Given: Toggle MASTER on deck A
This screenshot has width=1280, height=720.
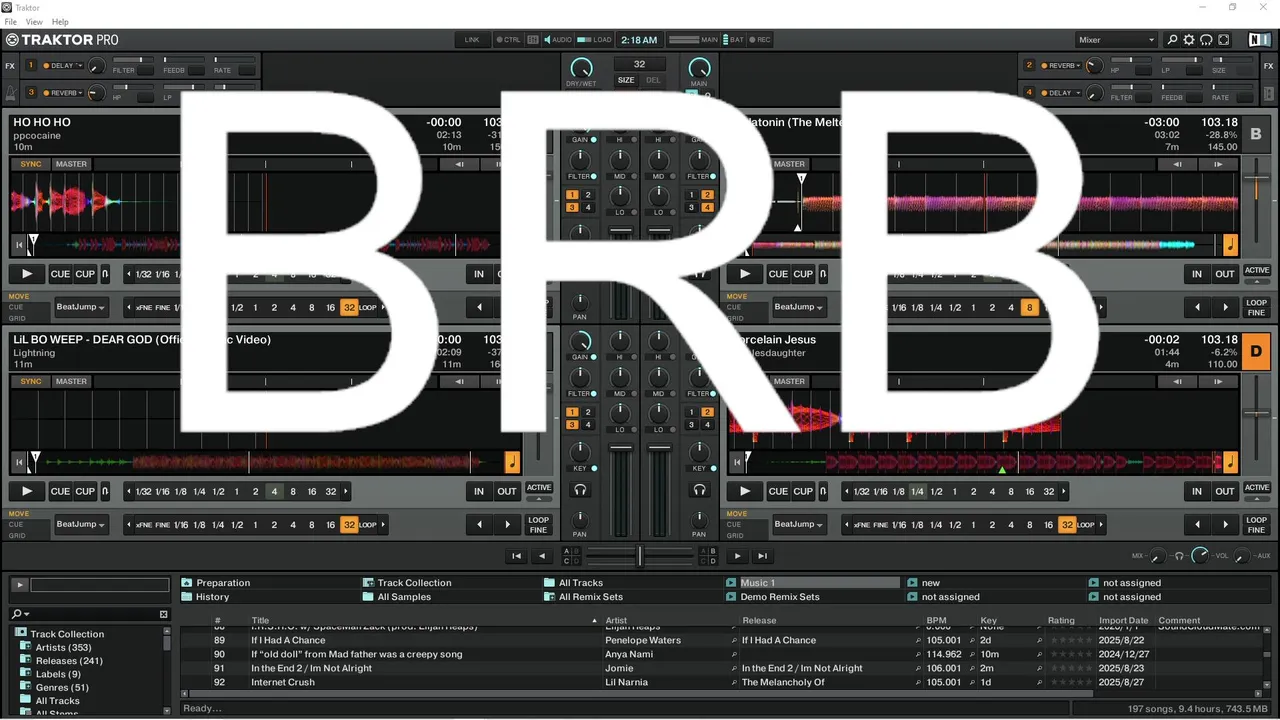Looking at the screenshot, I should click(x=71, y=164).
